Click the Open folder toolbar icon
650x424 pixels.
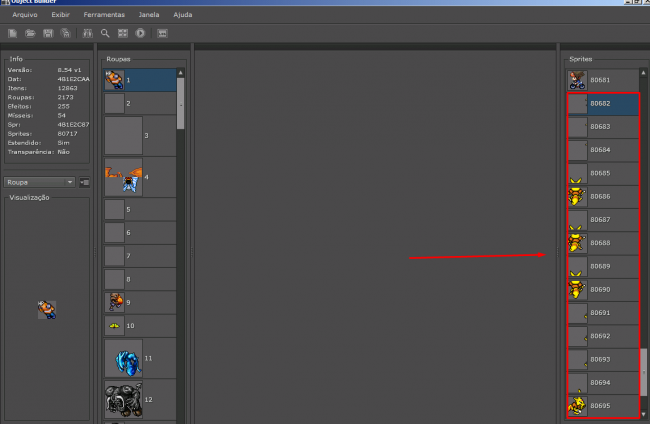click(30, 33)
